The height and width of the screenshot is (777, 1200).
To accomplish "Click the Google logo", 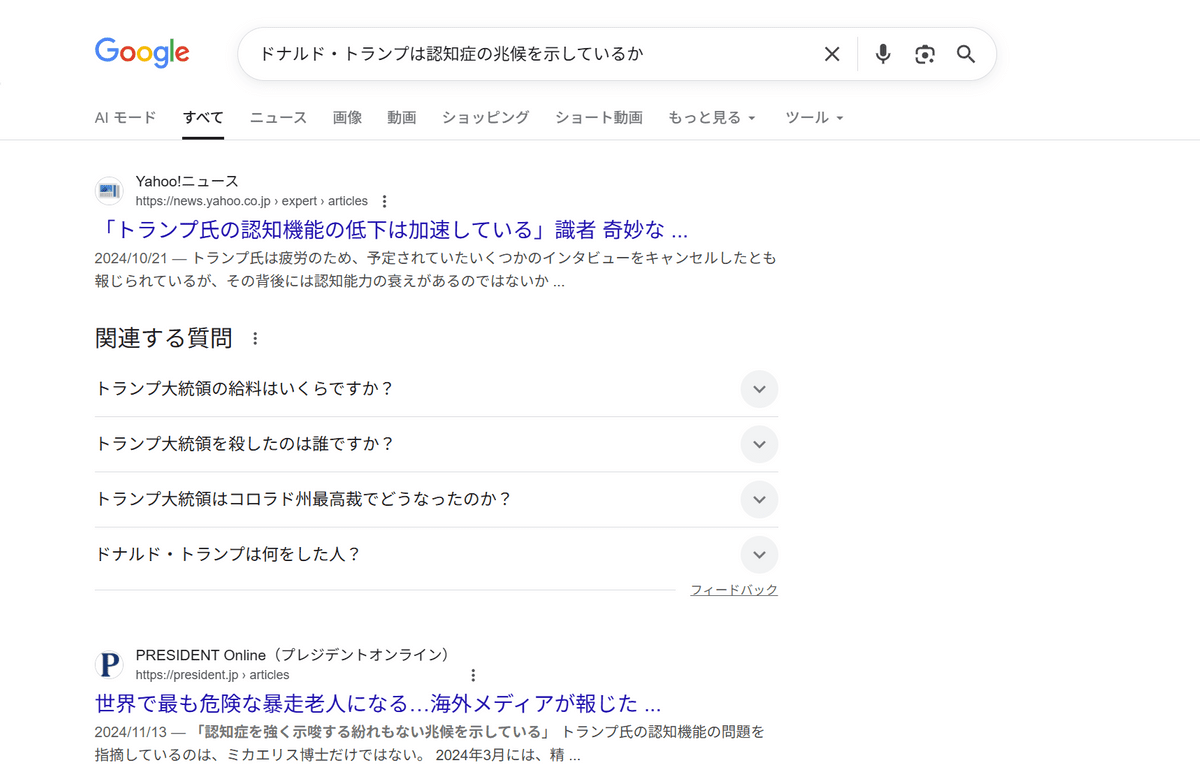I will 142,53.
